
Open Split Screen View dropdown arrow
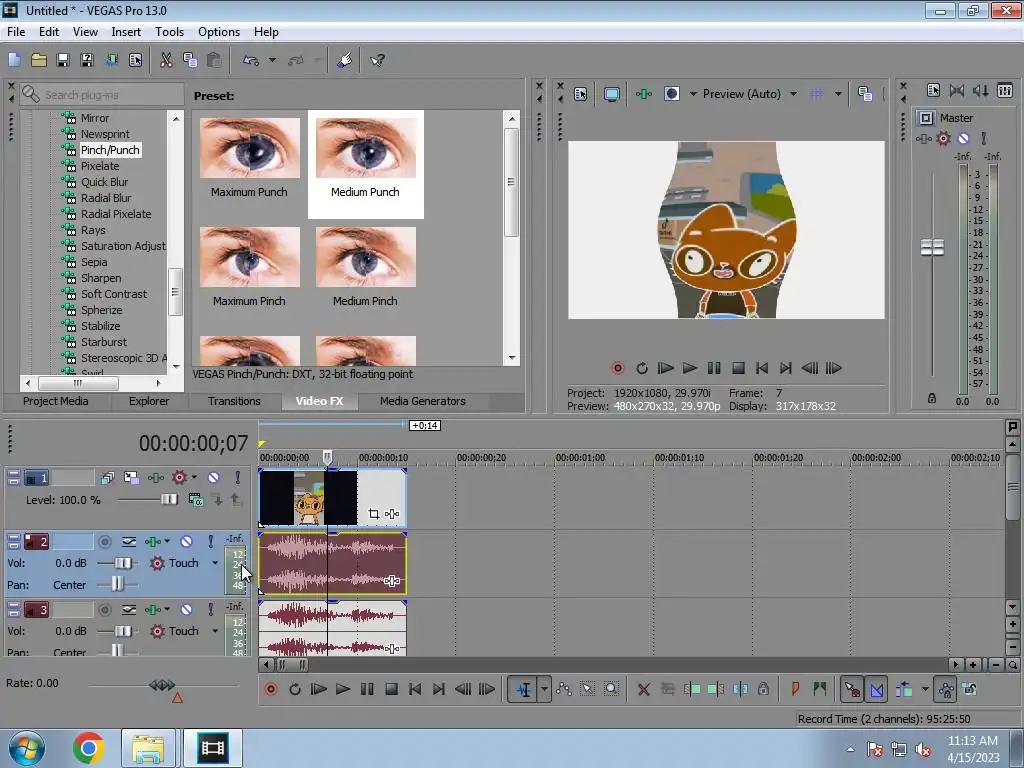coord(693,94)
